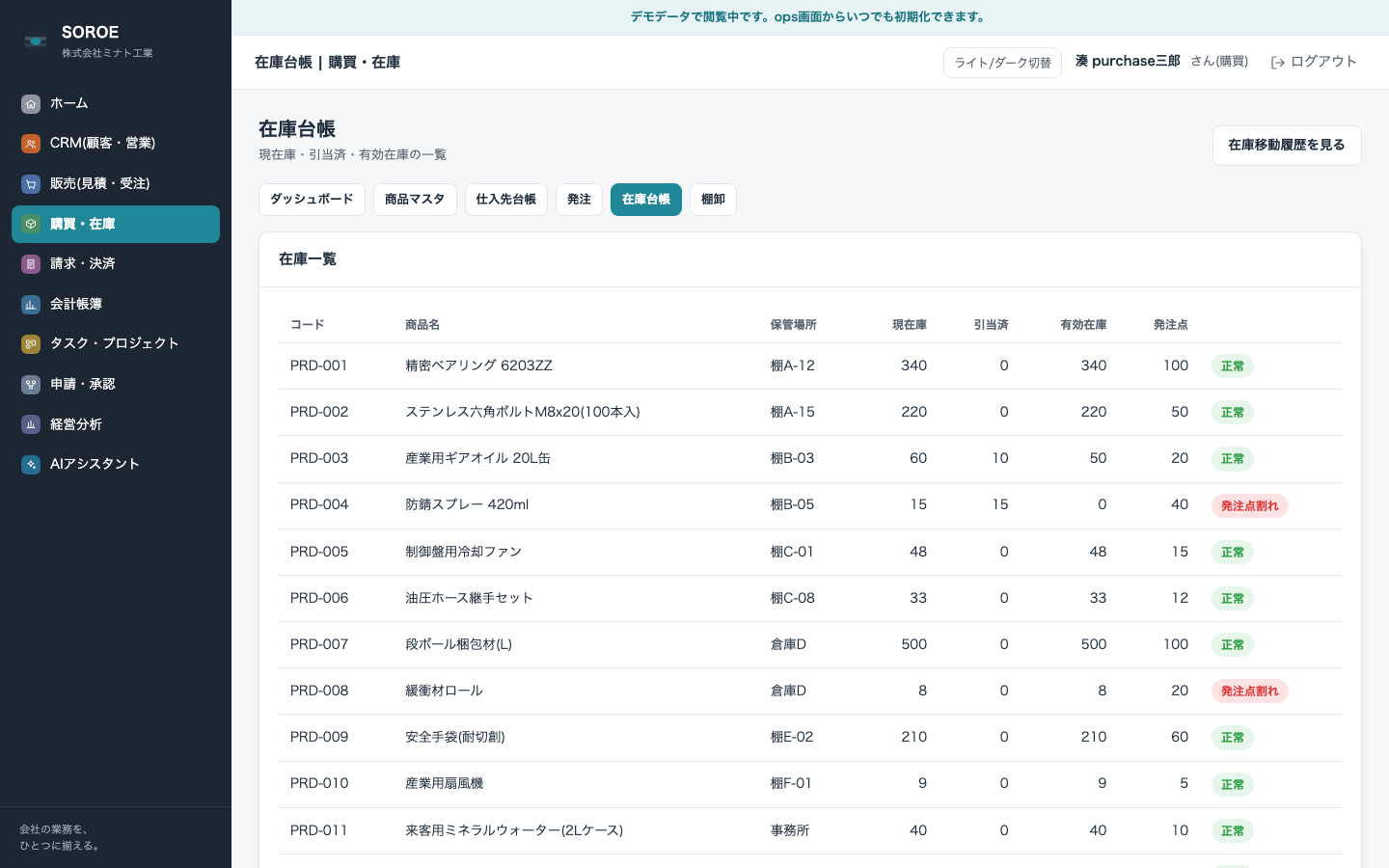Click storage location 事務所
This screenshot has width=1389, height=868.
pyautogui.click(x=790, y=830)
